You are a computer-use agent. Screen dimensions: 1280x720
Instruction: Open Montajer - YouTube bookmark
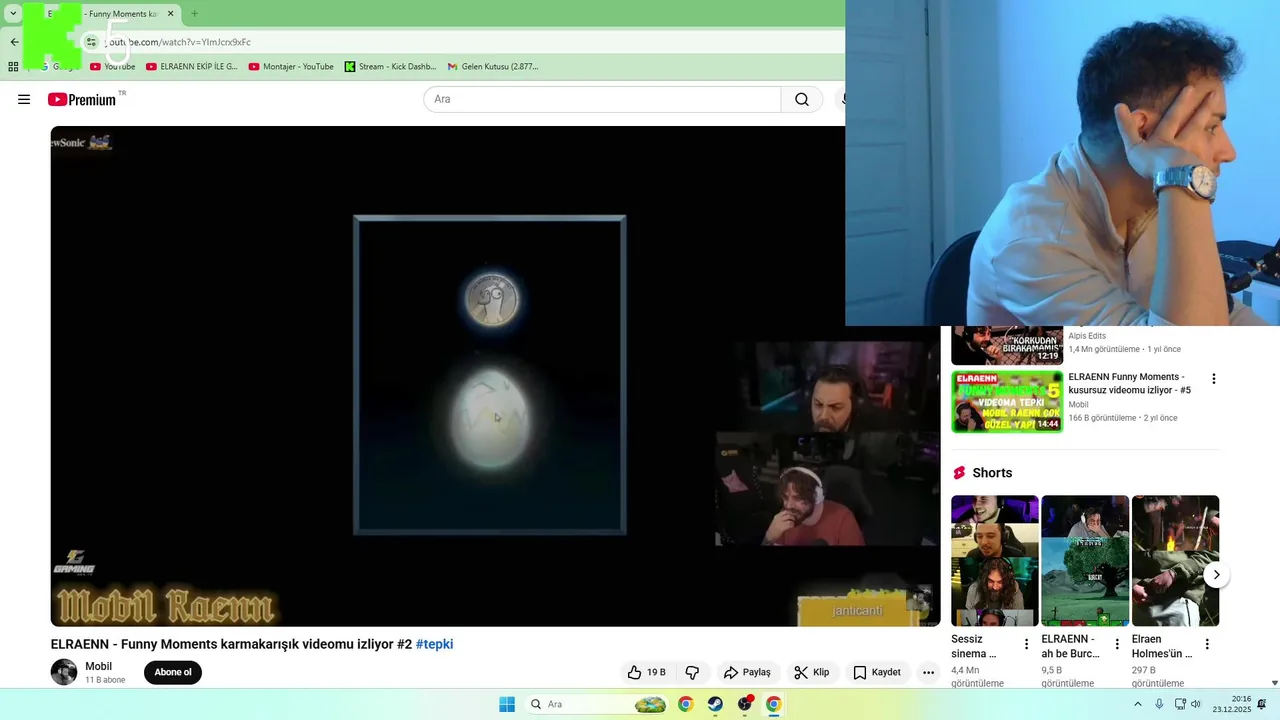click(291, 67)
